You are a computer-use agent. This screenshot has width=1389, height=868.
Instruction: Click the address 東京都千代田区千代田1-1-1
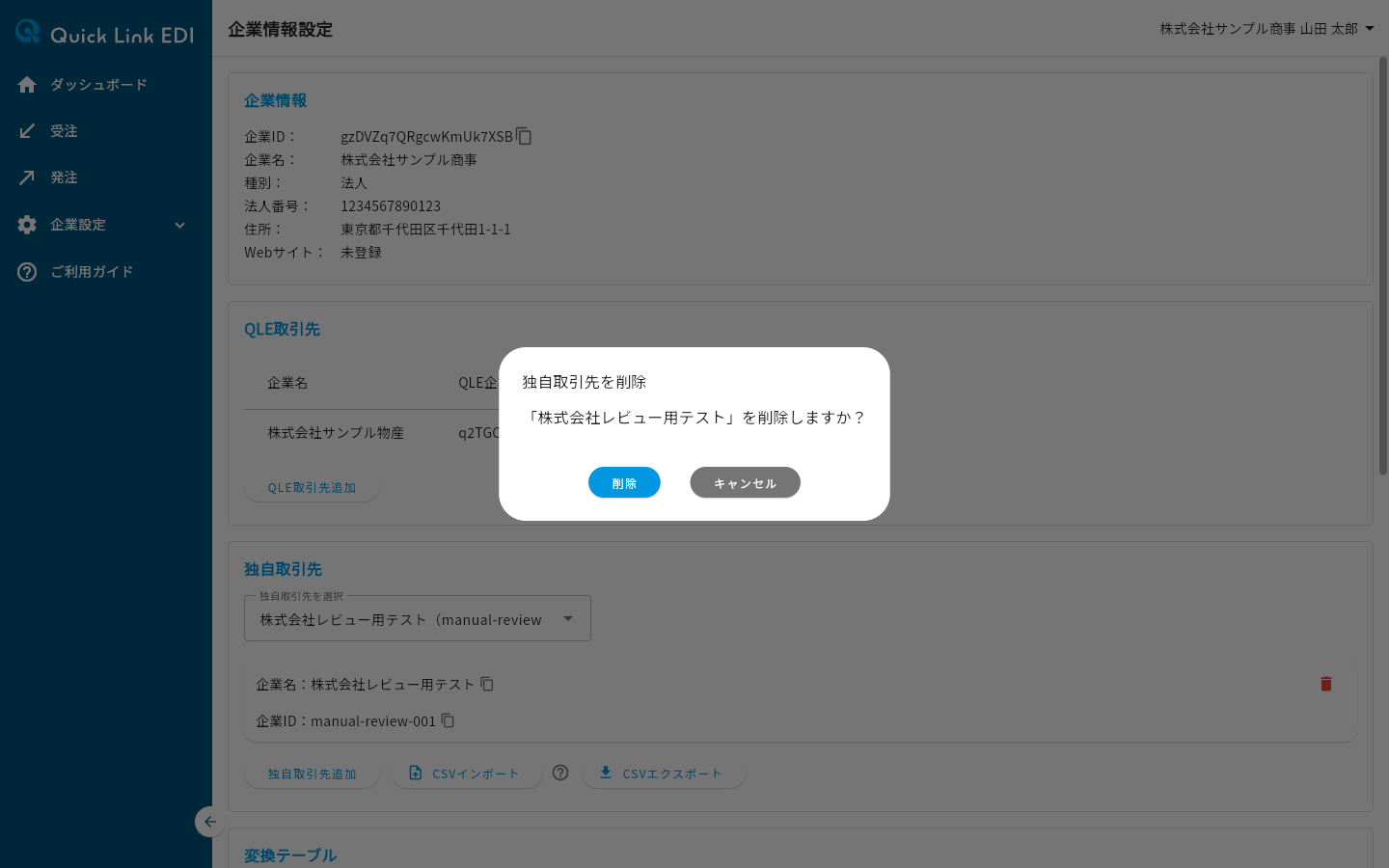click(425, 229)
